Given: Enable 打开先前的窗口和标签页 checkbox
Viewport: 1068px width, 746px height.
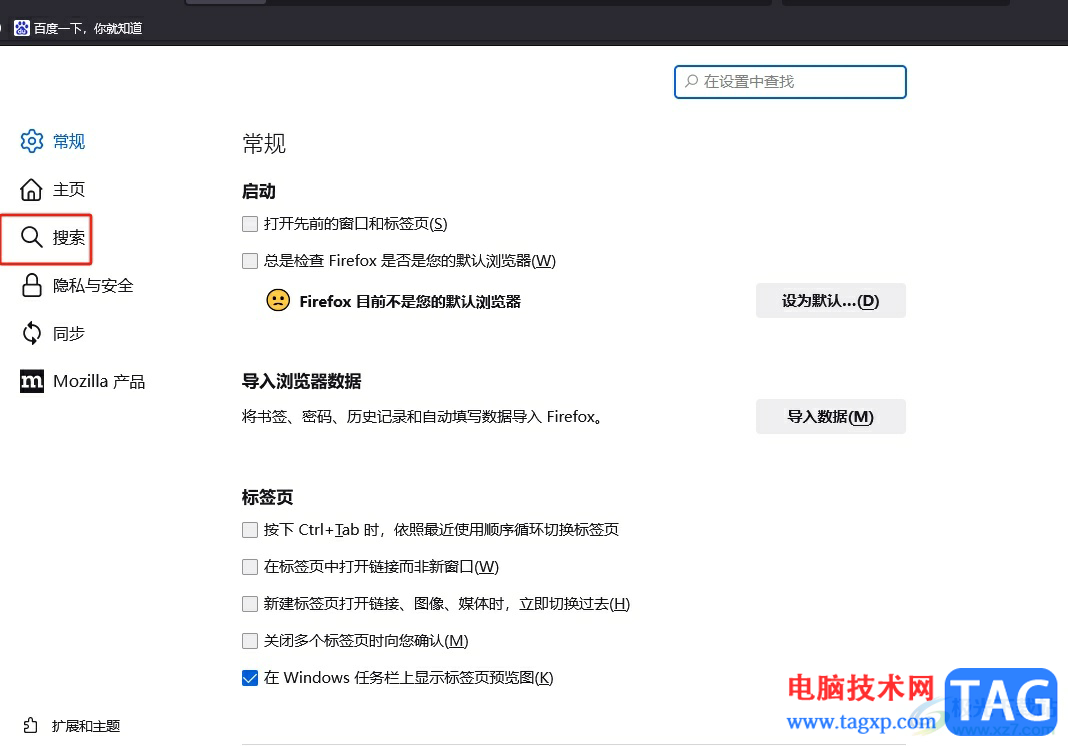Looking at the screenshot, I should coord(249,223).
